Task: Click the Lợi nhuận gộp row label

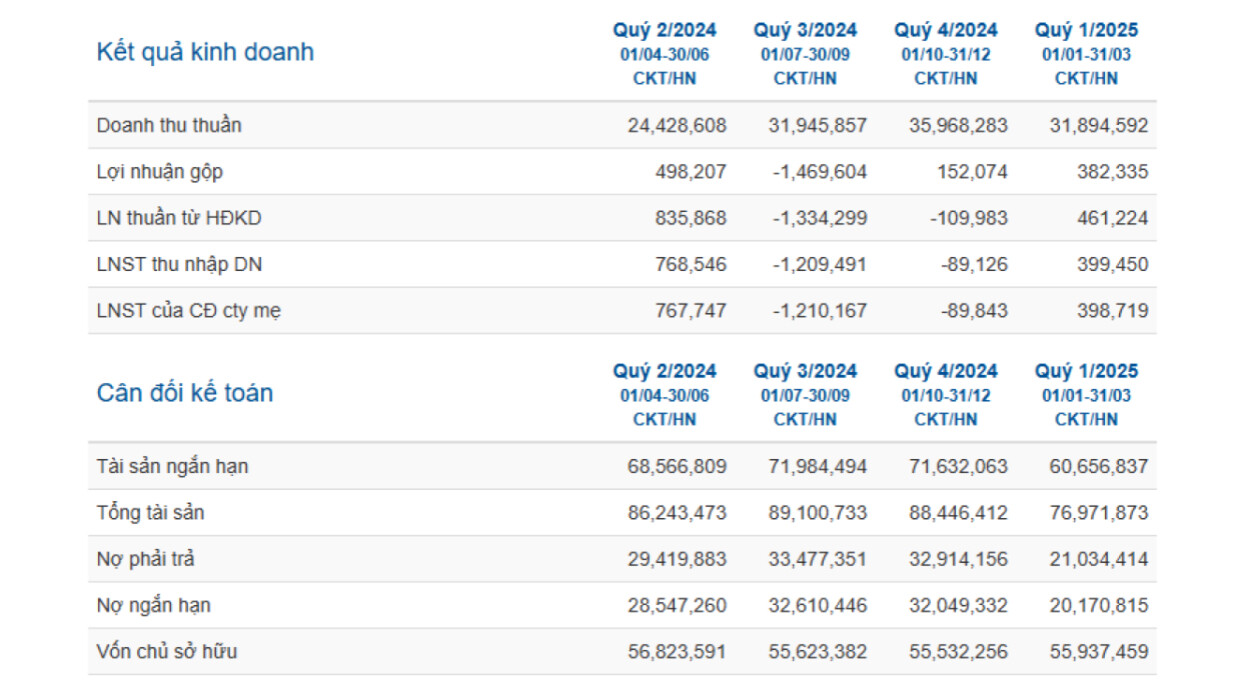Action: [160, 172]
